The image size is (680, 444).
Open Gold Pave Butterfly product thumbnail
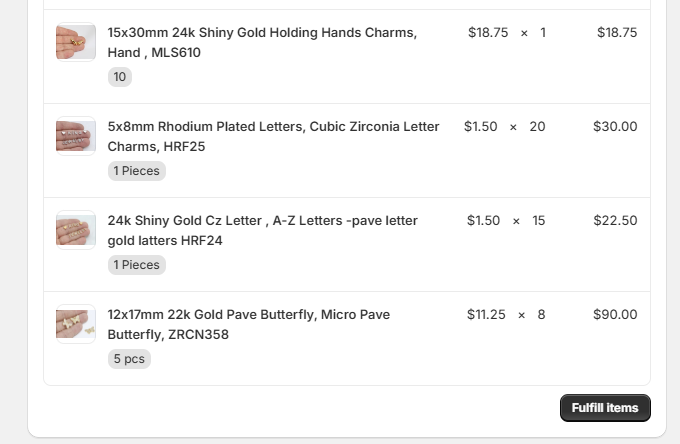click(x=76, y=324)
